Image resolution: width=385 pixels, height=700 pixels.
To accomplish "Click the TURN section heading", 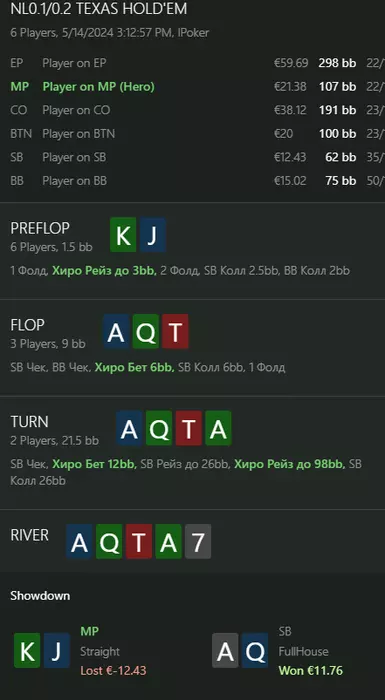I will click(29, 421).
